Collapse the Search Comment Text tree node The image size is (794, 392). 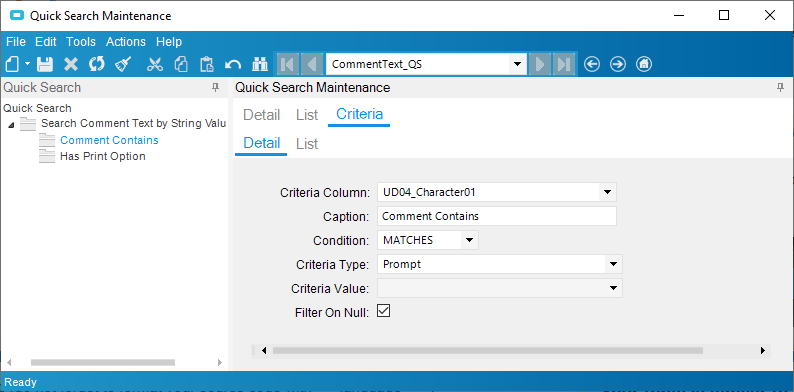(11, 125)
